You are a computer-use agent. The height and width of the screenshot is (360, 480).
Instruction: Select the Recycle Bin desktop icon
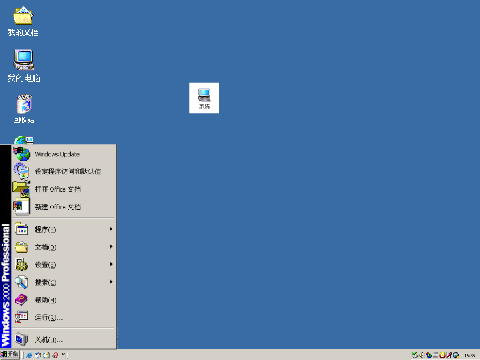(x=24, y=109)
